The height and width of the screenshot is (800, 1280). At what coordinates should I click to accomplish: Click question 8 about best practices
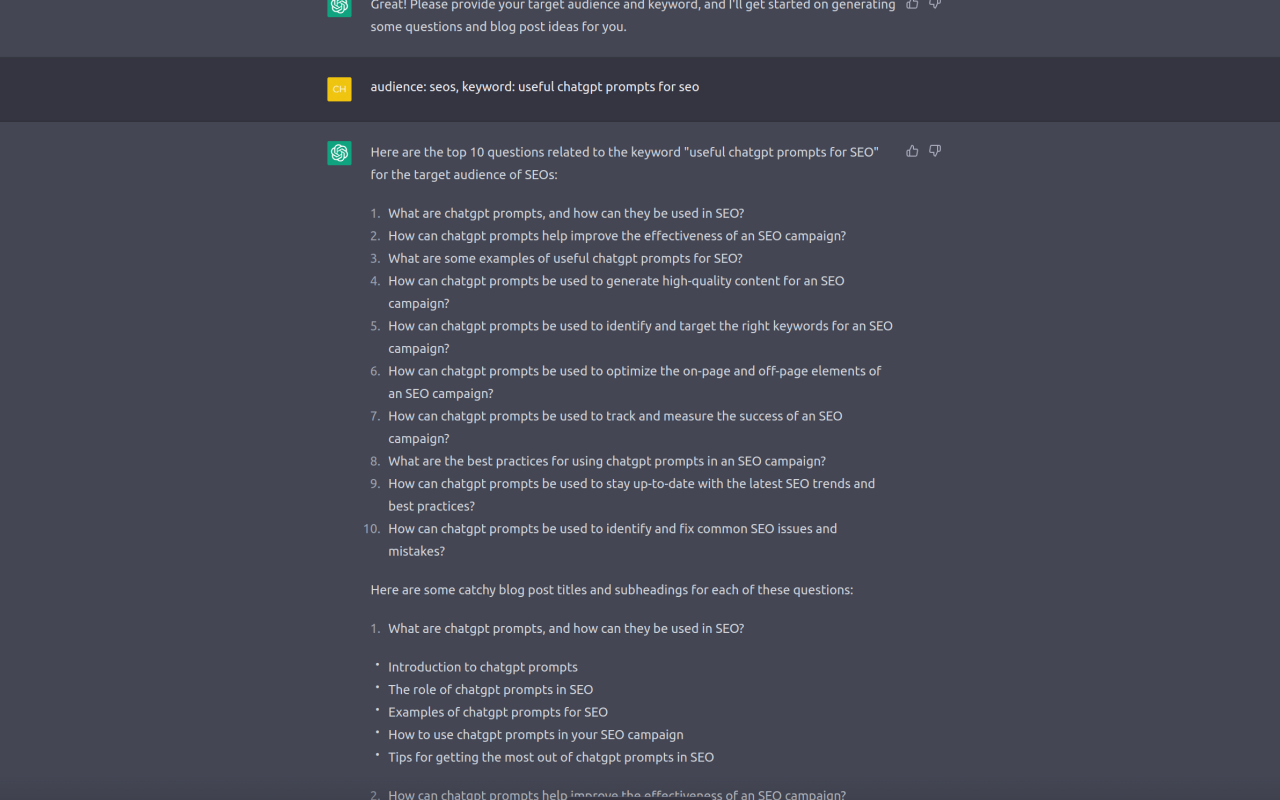pos(606,461)
